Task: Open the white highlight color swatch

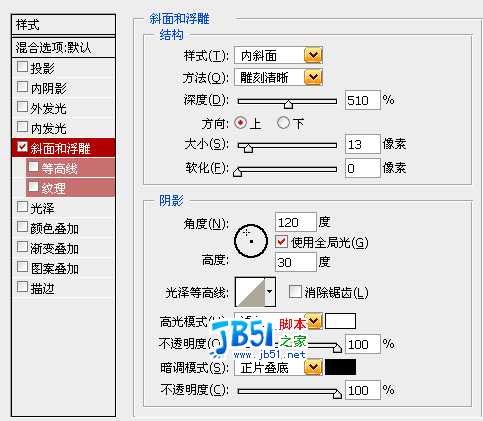Action: click(x=340, y=321)
